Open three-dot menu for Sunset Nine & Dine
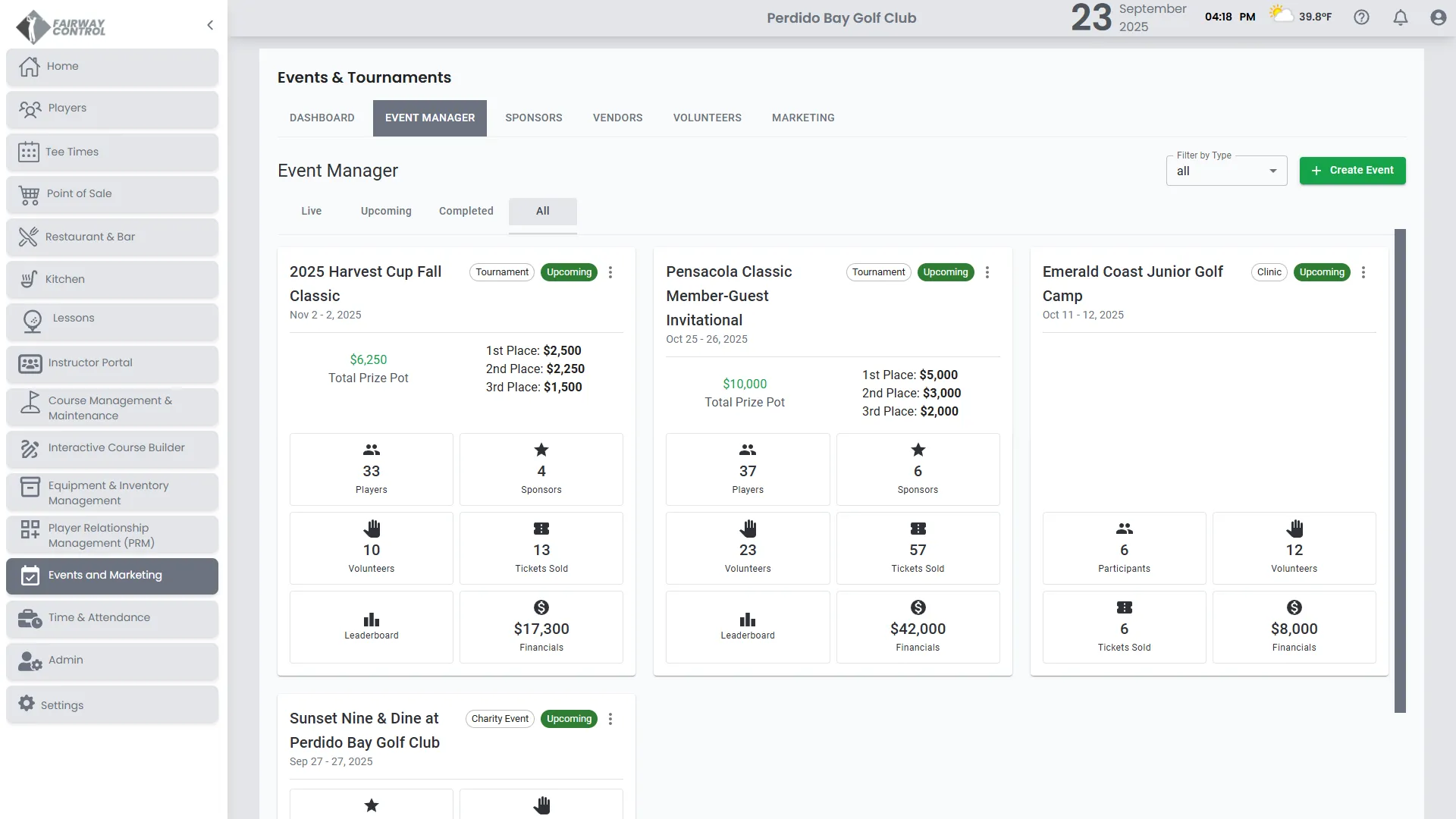The height and width of the screenshot is (819, 1456). [610, 719]
